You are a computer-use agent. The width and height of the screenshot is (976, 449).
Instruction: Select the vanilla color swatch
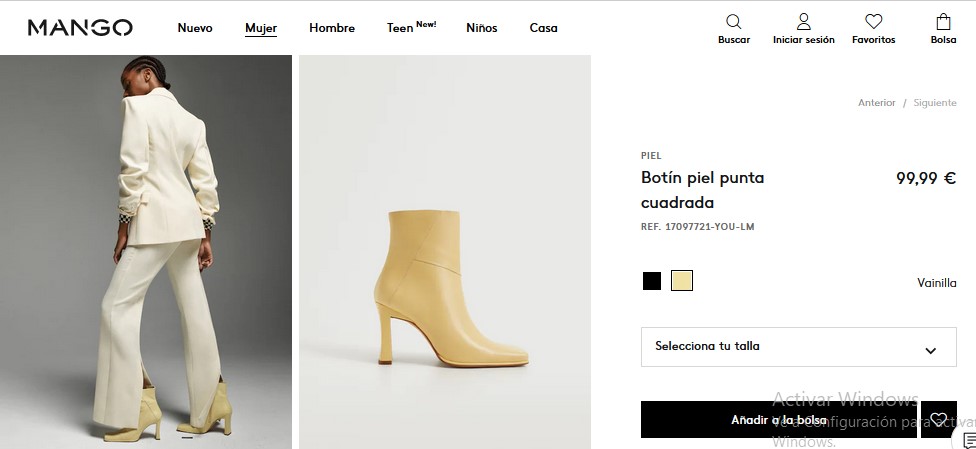click(682, 281)
